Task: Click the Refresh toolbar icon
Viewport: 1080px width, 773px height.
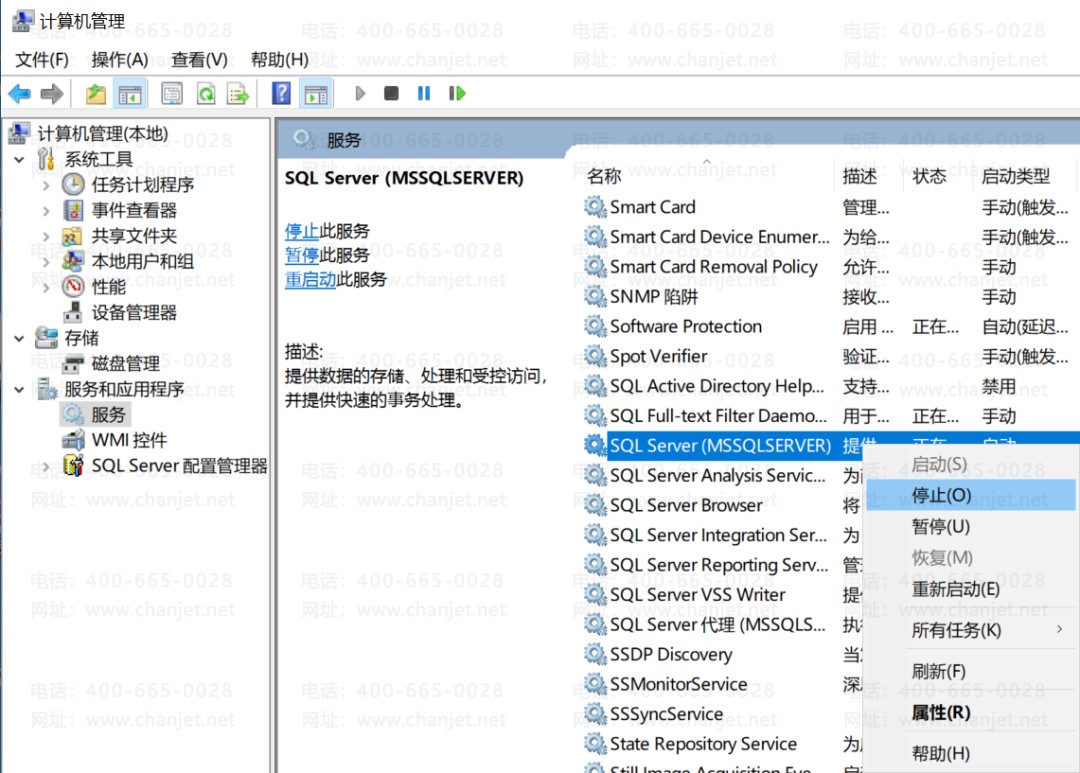Action: pos(205,93)
